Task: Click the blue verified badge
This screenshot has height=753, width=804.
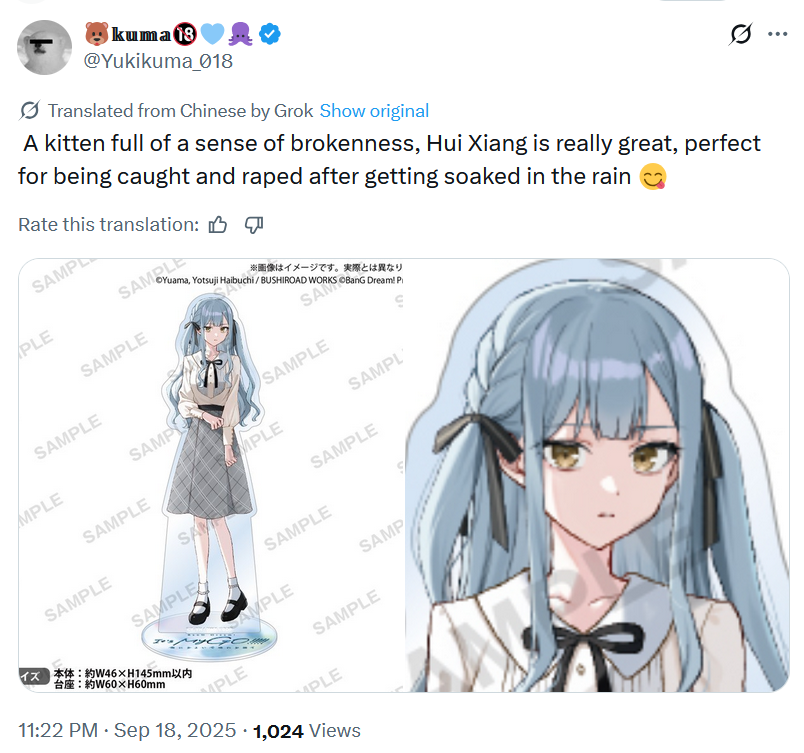Action: (x=269, y=34)
